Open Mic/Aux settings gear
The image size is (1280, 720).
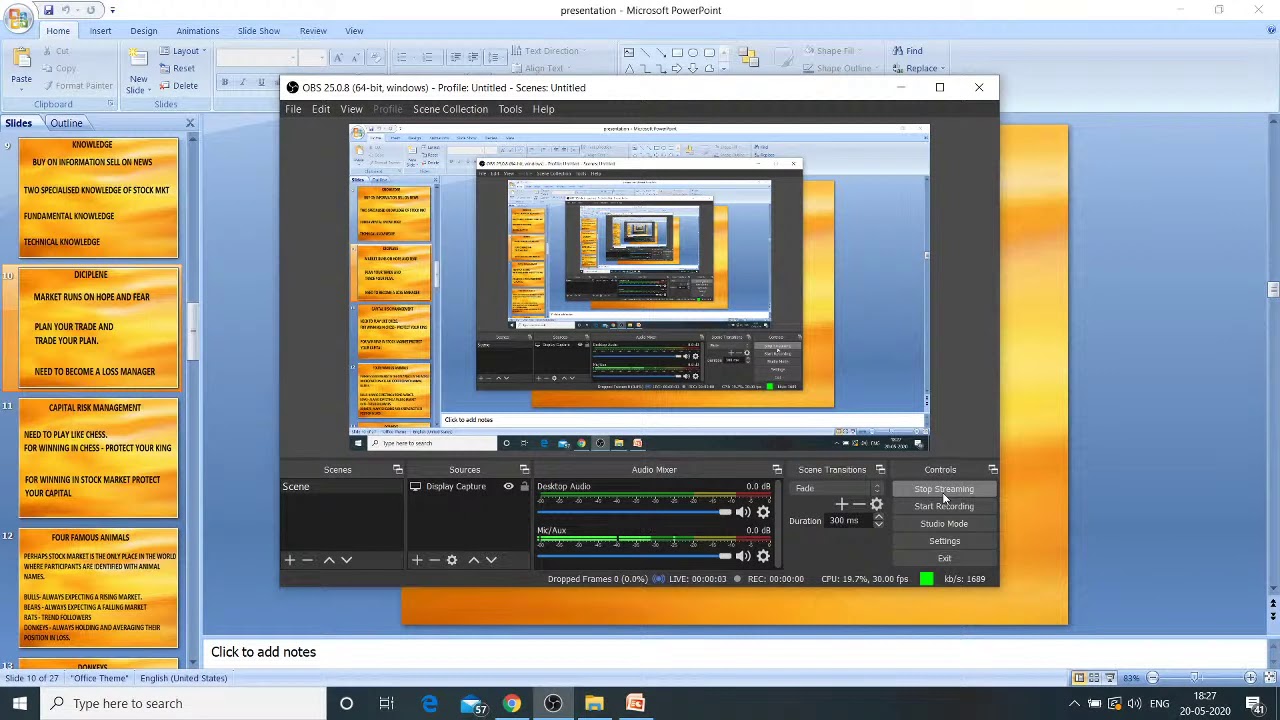[x=763, y=556]
